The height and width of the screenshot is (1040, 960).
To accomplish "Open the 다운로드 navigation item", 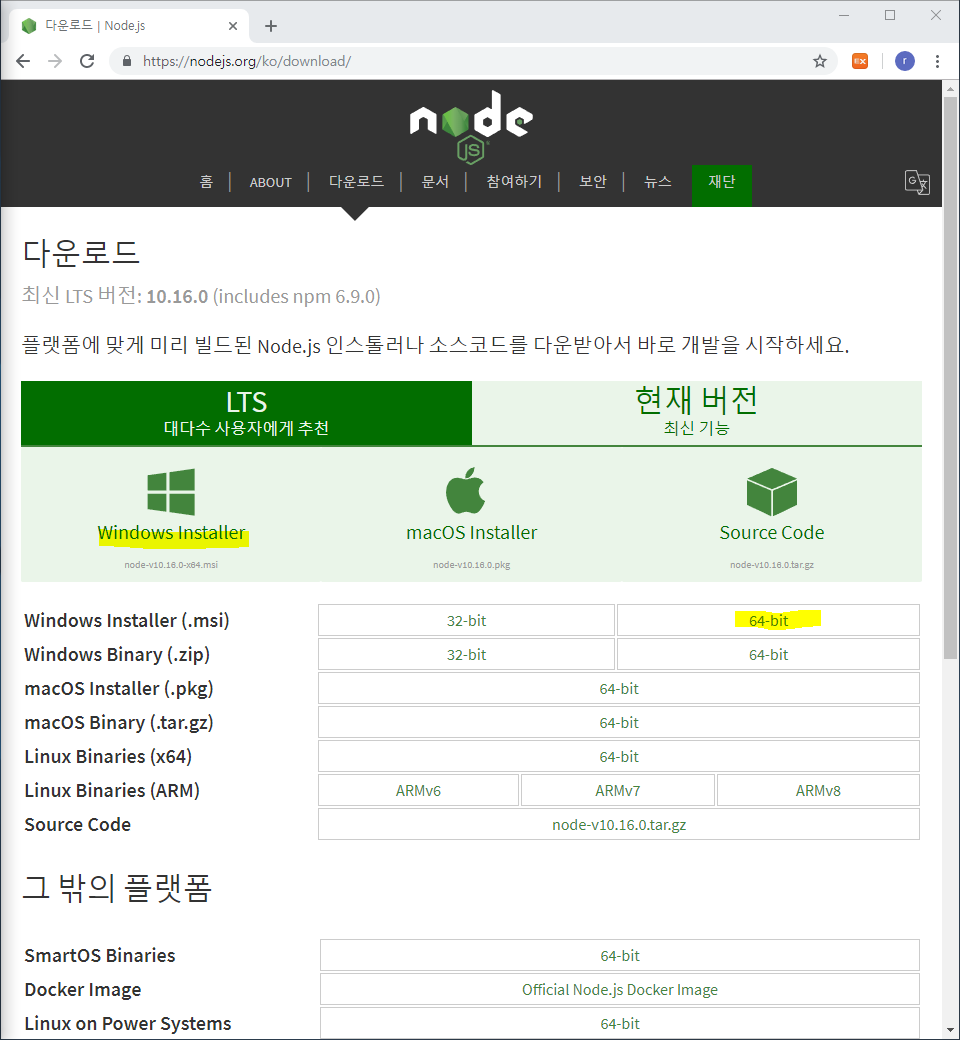I will coord(356,182).
